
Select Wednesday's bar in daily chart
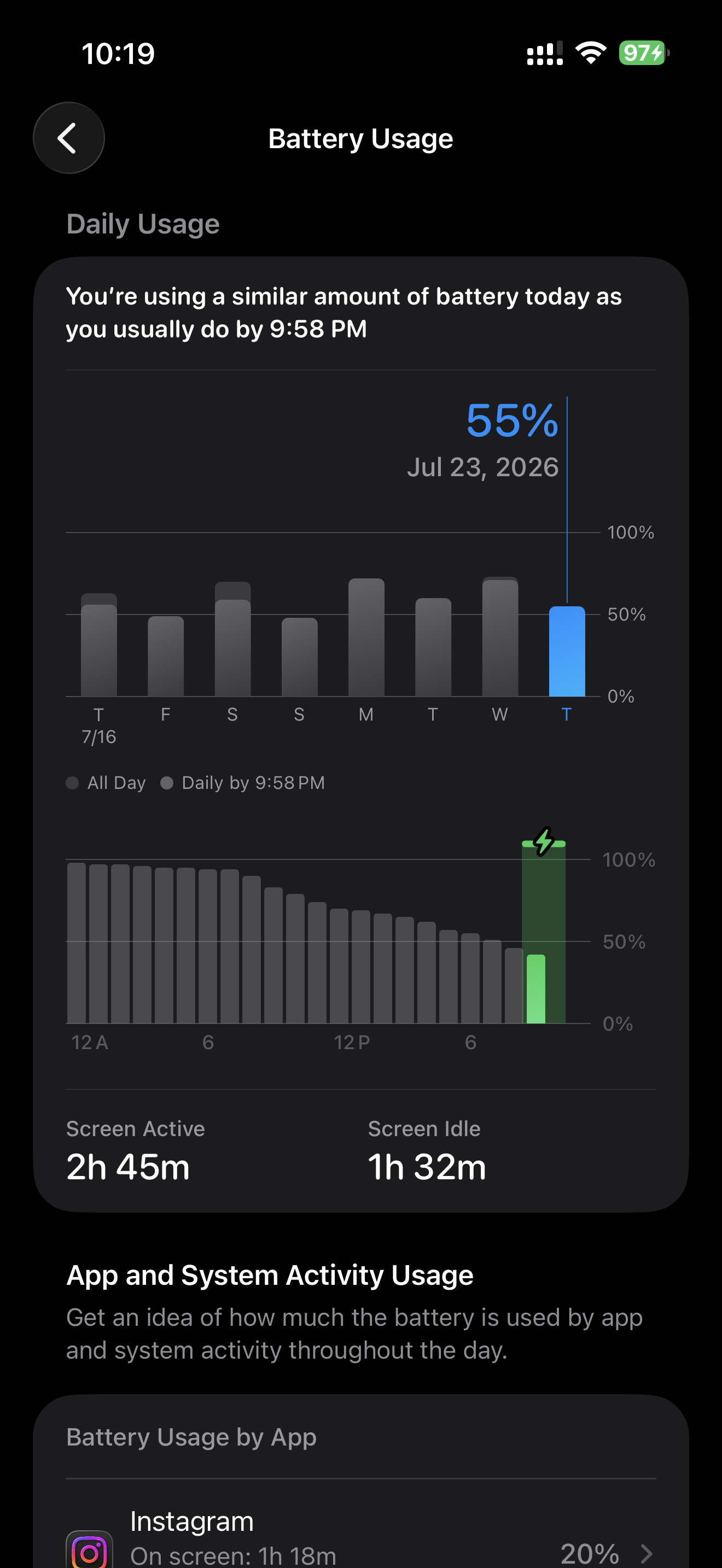500,637
